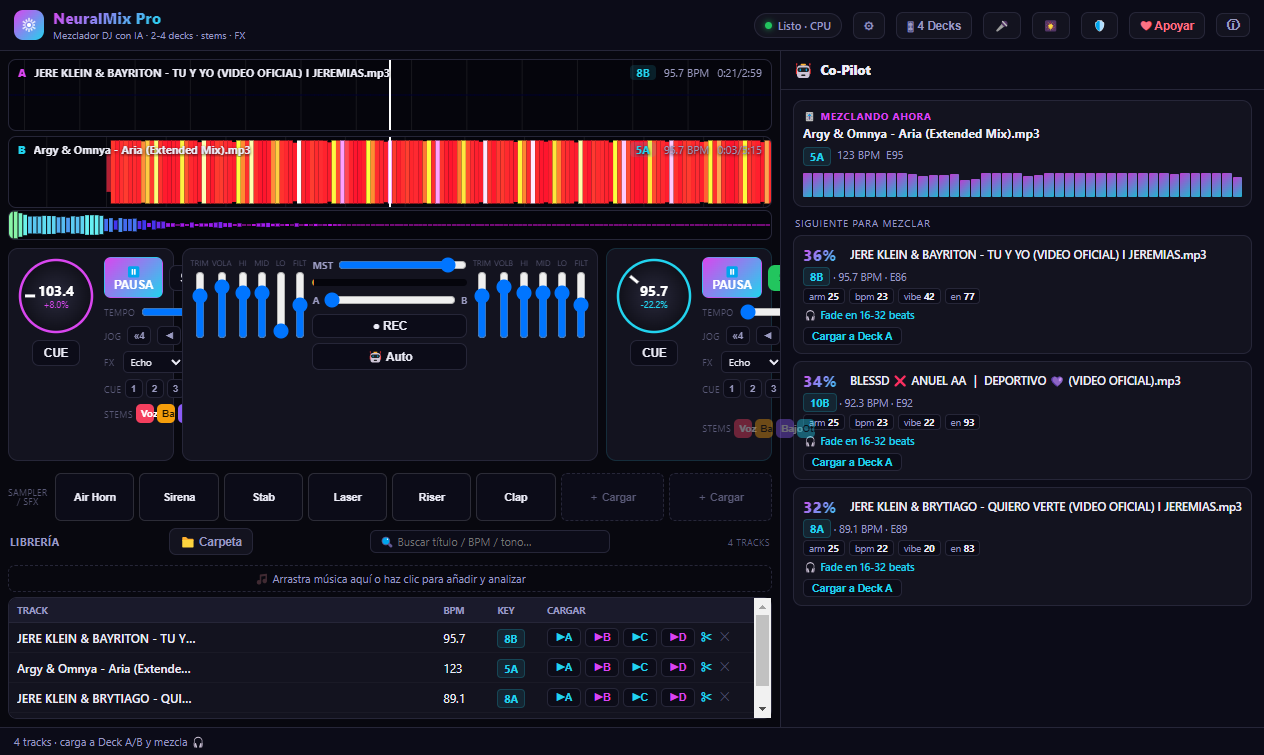Trigger the Clap sample

(x=516, y=497)
